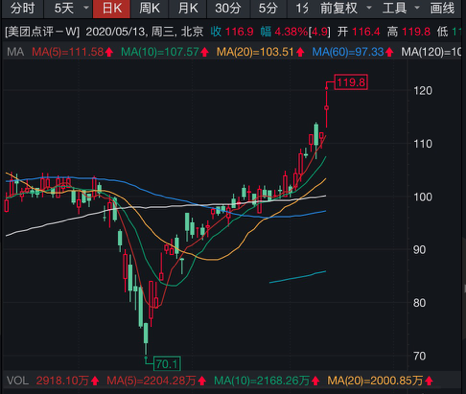Select the 日K tab
Viewport: 466px width, 394px height.
point(111,8)
